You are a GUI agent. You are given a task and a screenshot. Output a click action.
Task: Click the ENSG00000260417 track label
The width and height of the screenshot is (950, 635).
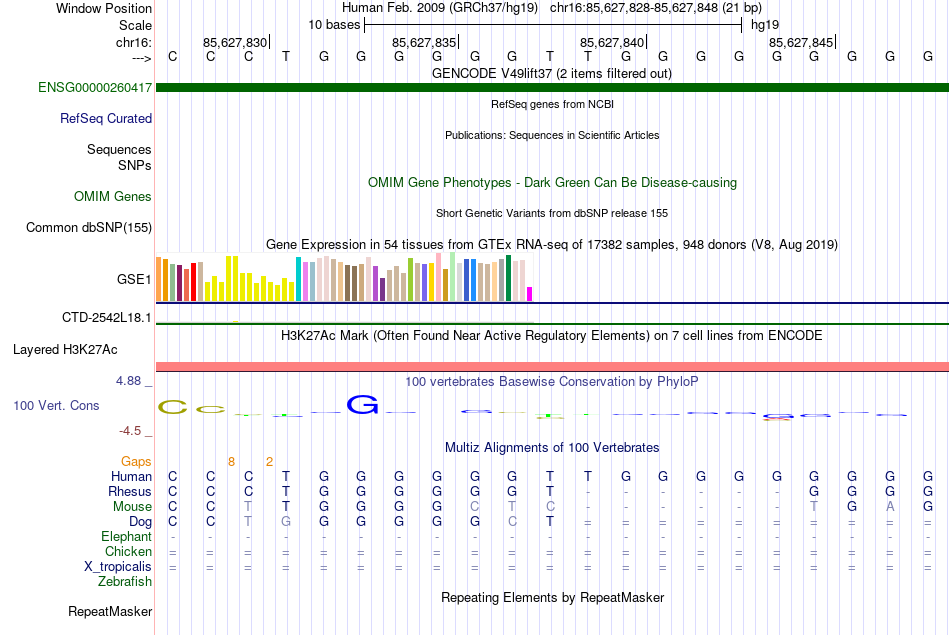pos(95,87)
